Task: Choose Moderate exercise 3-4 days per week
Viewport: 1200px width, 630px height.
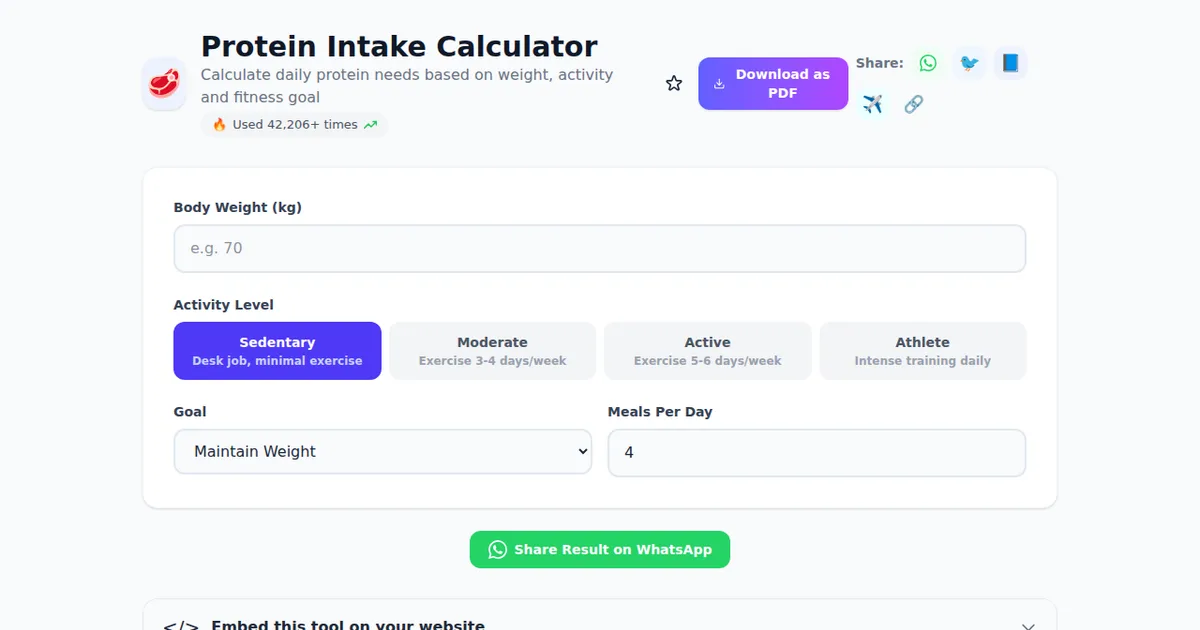Action: [492, 350]
